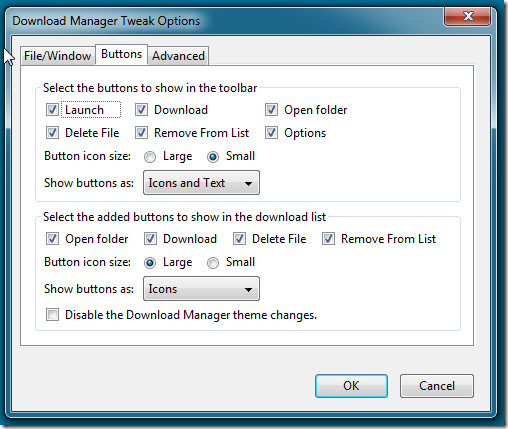Uncheck the Options checkbox
Image resolution: width=508 pixels, height=429 pixels.
(x=271, y=133)
